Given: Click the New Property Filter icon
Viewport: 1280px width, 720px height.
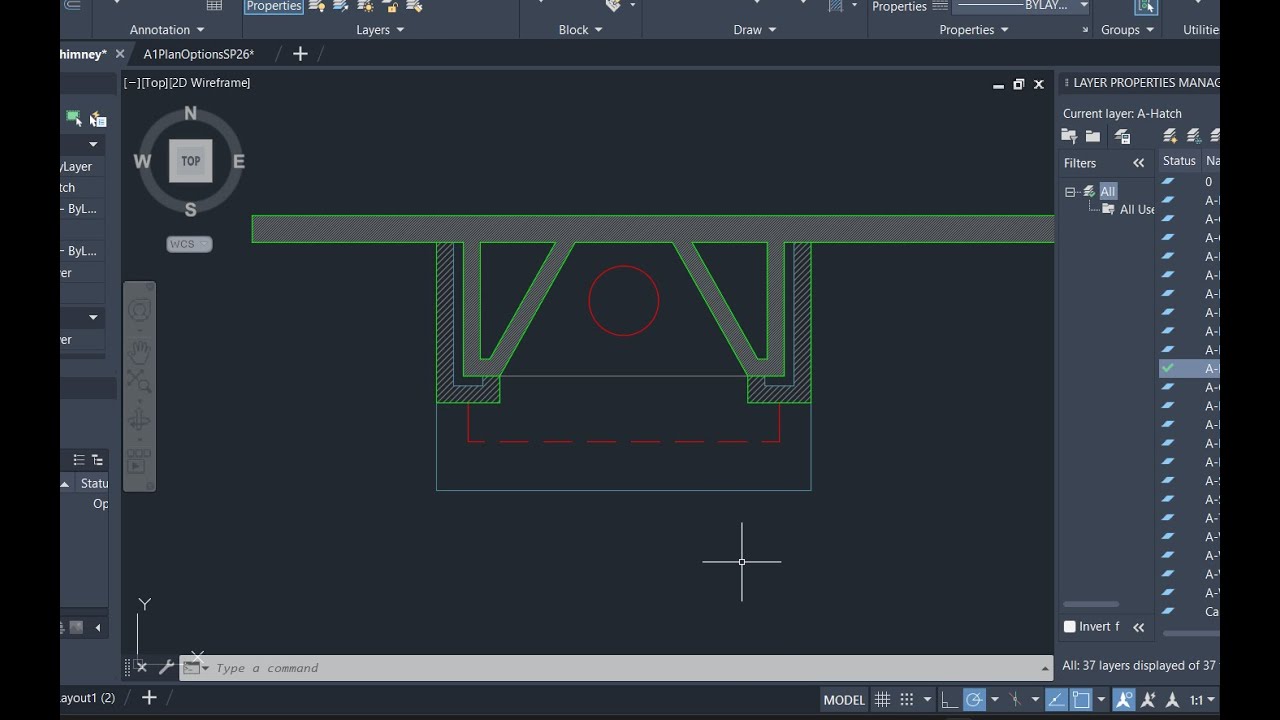Looking at the screenshot, I should tap(1069, 136).
